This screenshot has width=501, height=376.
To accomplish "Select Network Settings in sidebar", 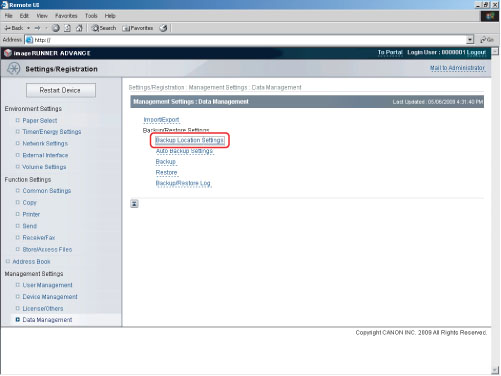I will pyautogui.click(x=45, y=143).
